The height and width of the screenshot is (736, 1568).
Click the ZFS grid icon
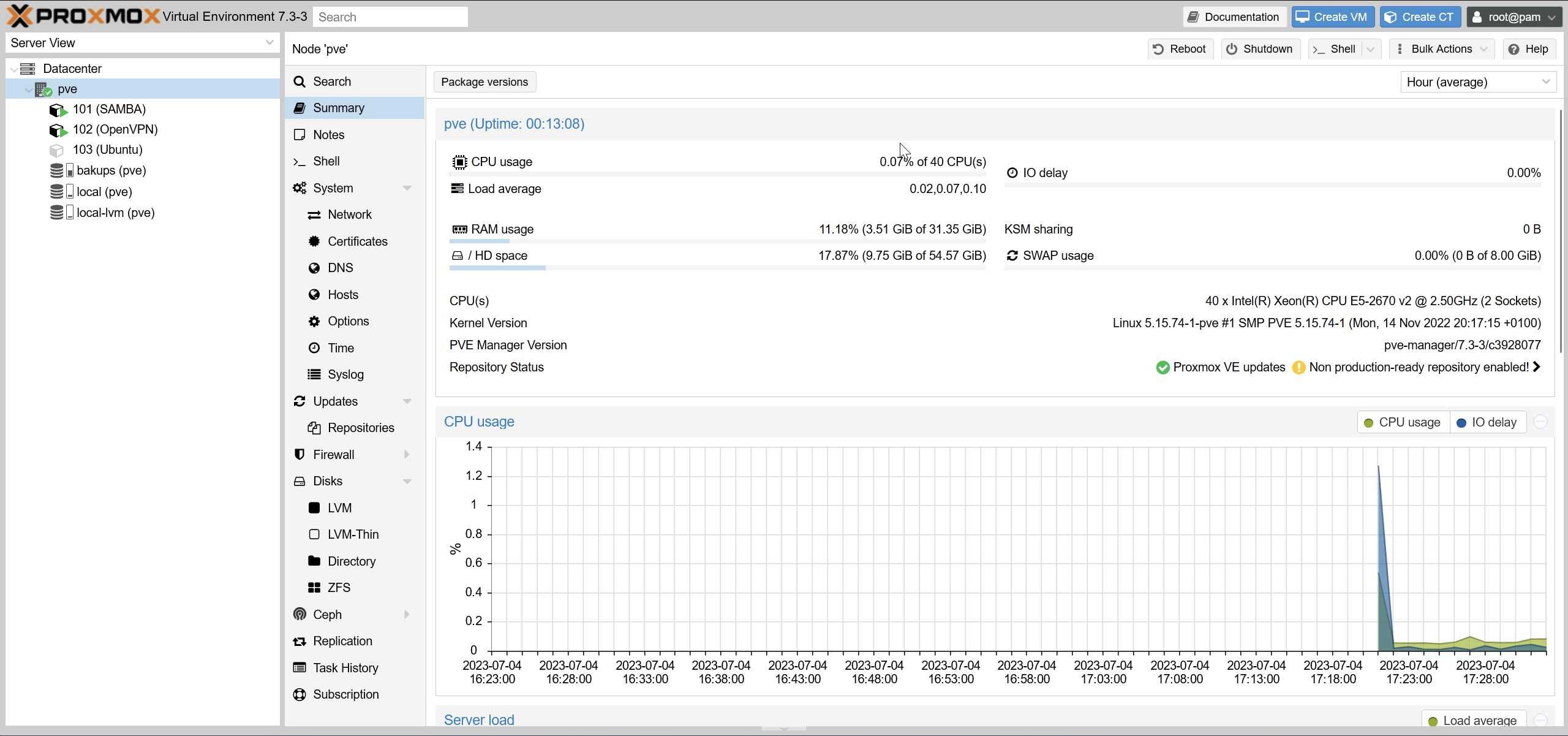pos(314,588)
